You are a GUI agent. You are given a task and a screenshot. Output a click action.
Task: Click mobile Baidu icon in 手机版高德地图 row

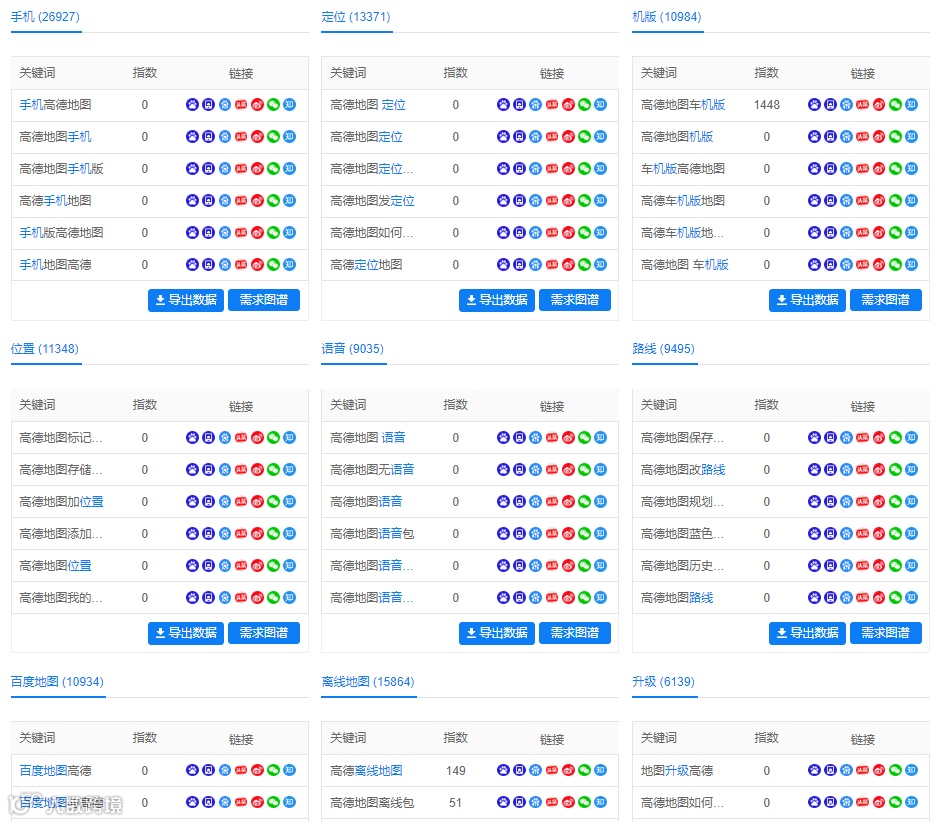coord(208,233)
